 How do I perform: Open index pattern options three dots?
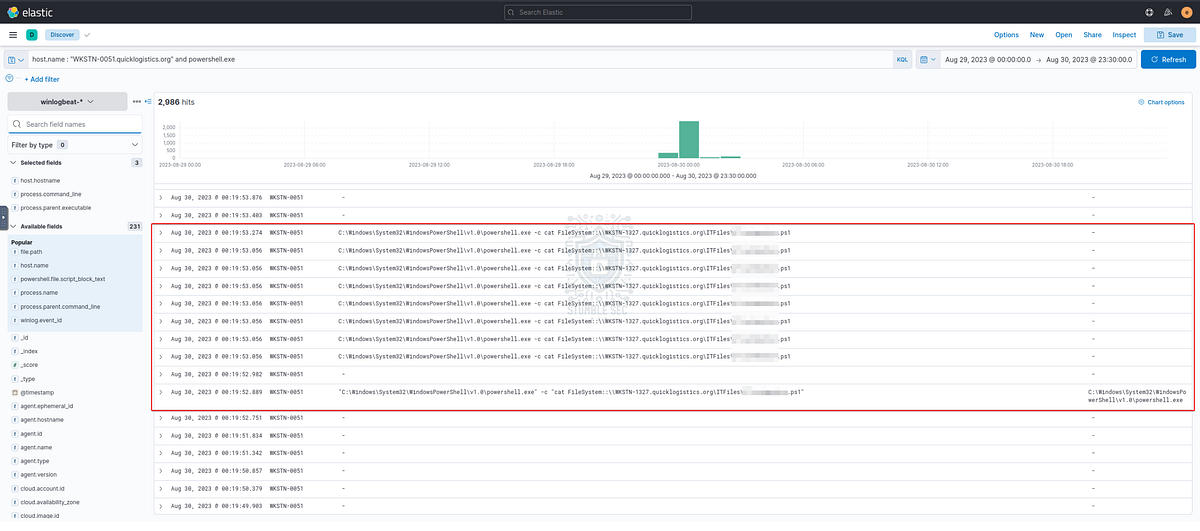tap(137, 102)
